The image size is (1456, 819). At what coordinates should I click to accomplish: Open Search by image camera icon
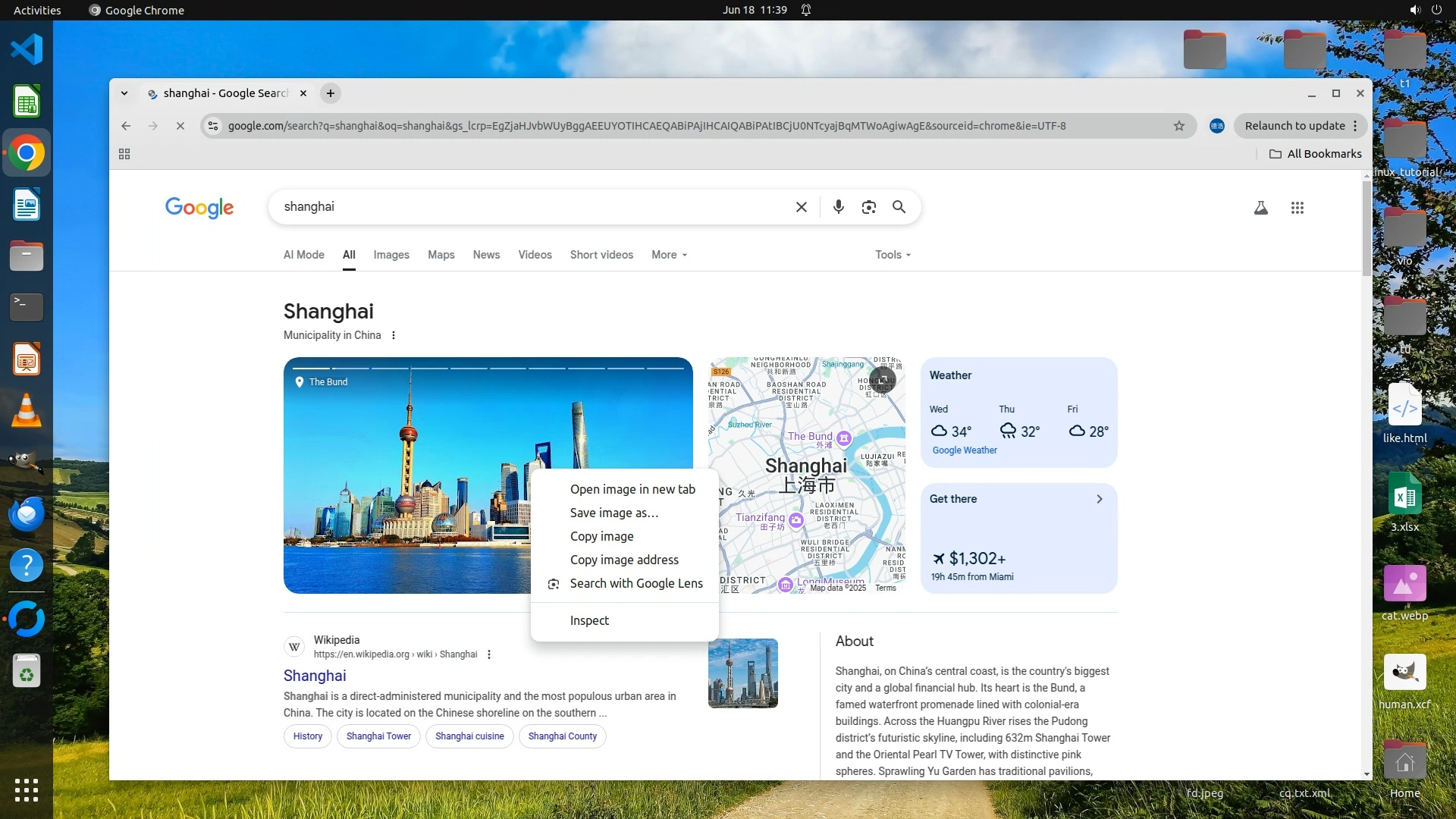click(869, 207)
